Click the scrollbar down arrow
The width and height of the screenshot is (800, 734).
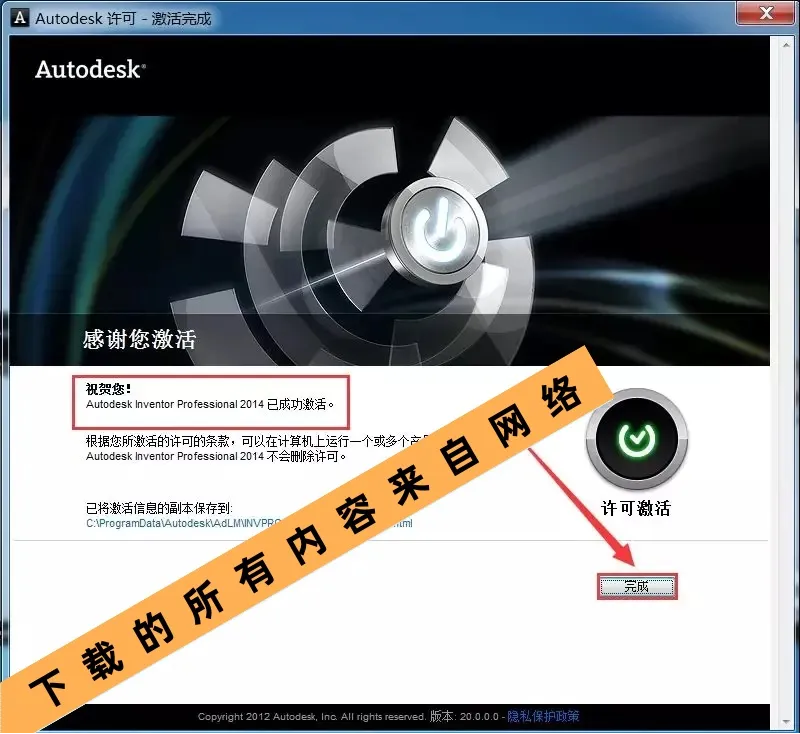coord(786,721)
